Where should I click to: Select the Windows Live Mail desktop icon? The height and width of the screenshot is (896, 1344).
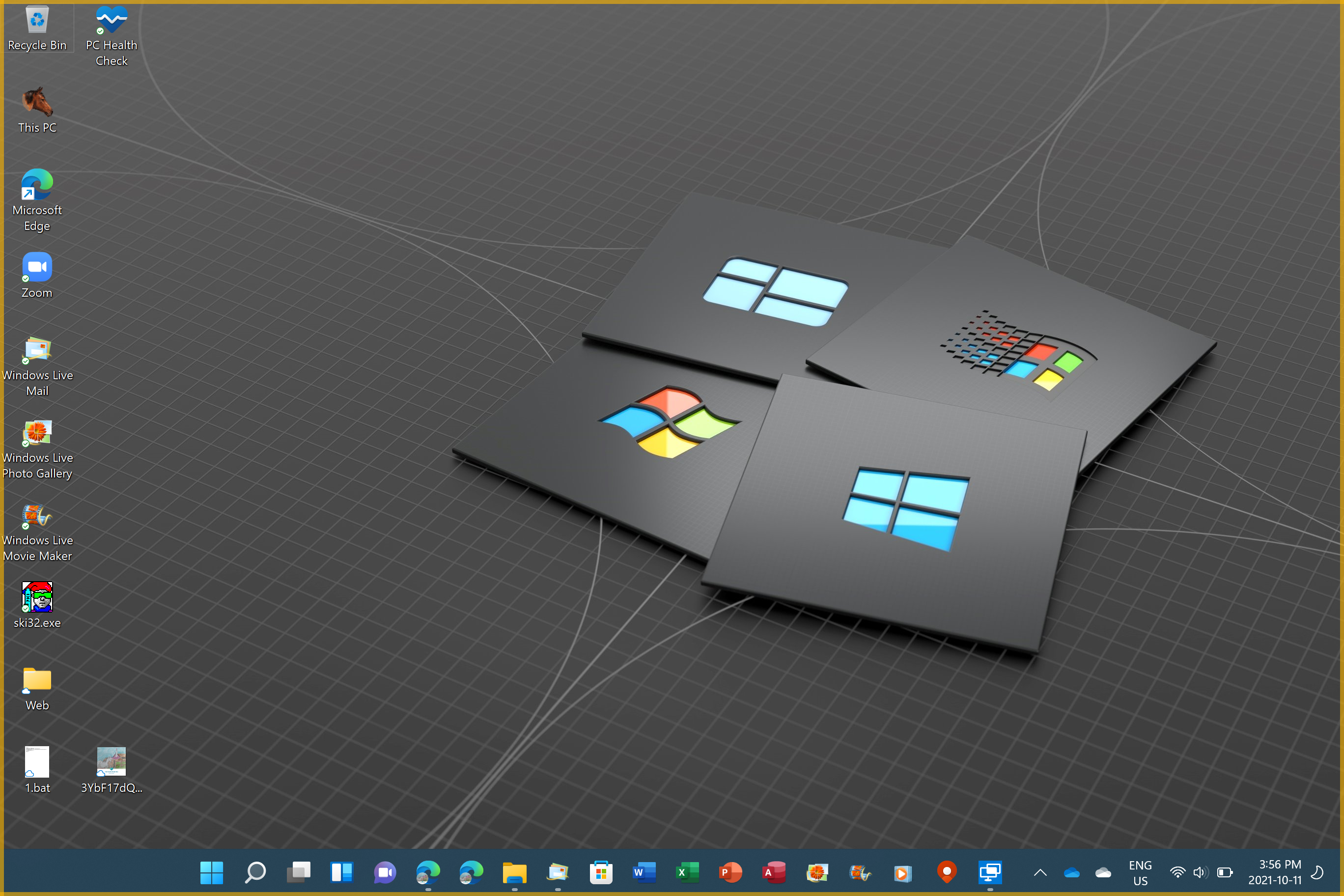pos(37,365)
